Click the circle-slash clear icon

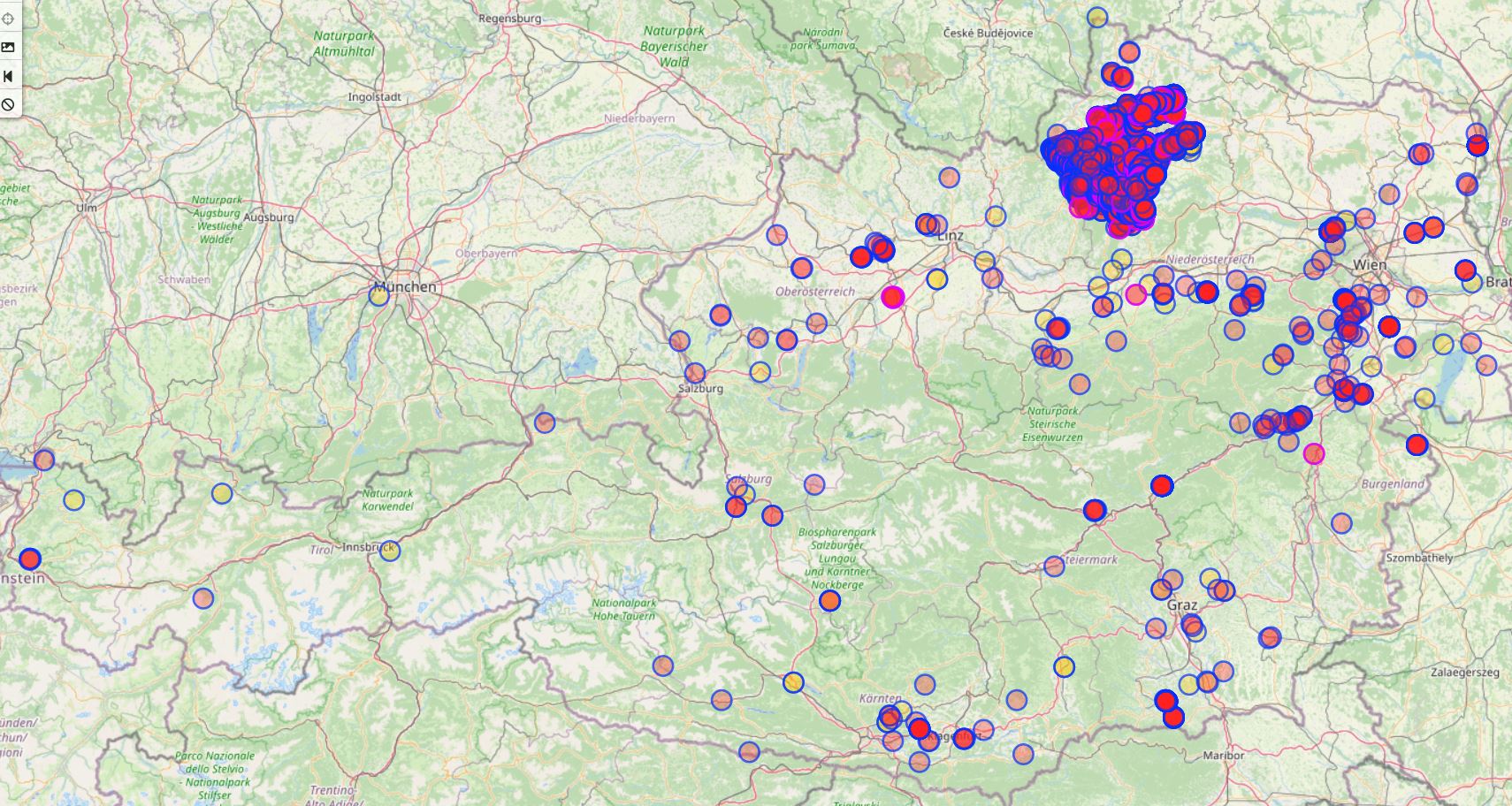click(x=8, y=104)
